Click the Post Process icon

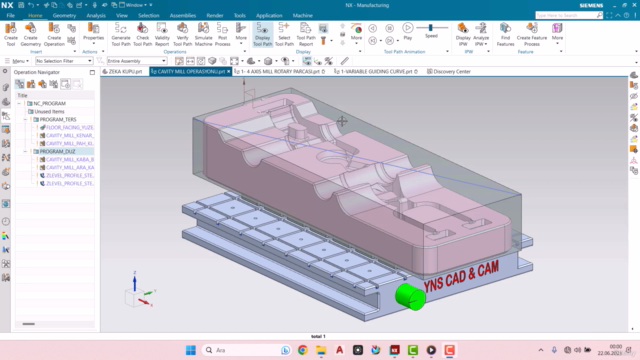pyautogui.click(x=222, y=34)
